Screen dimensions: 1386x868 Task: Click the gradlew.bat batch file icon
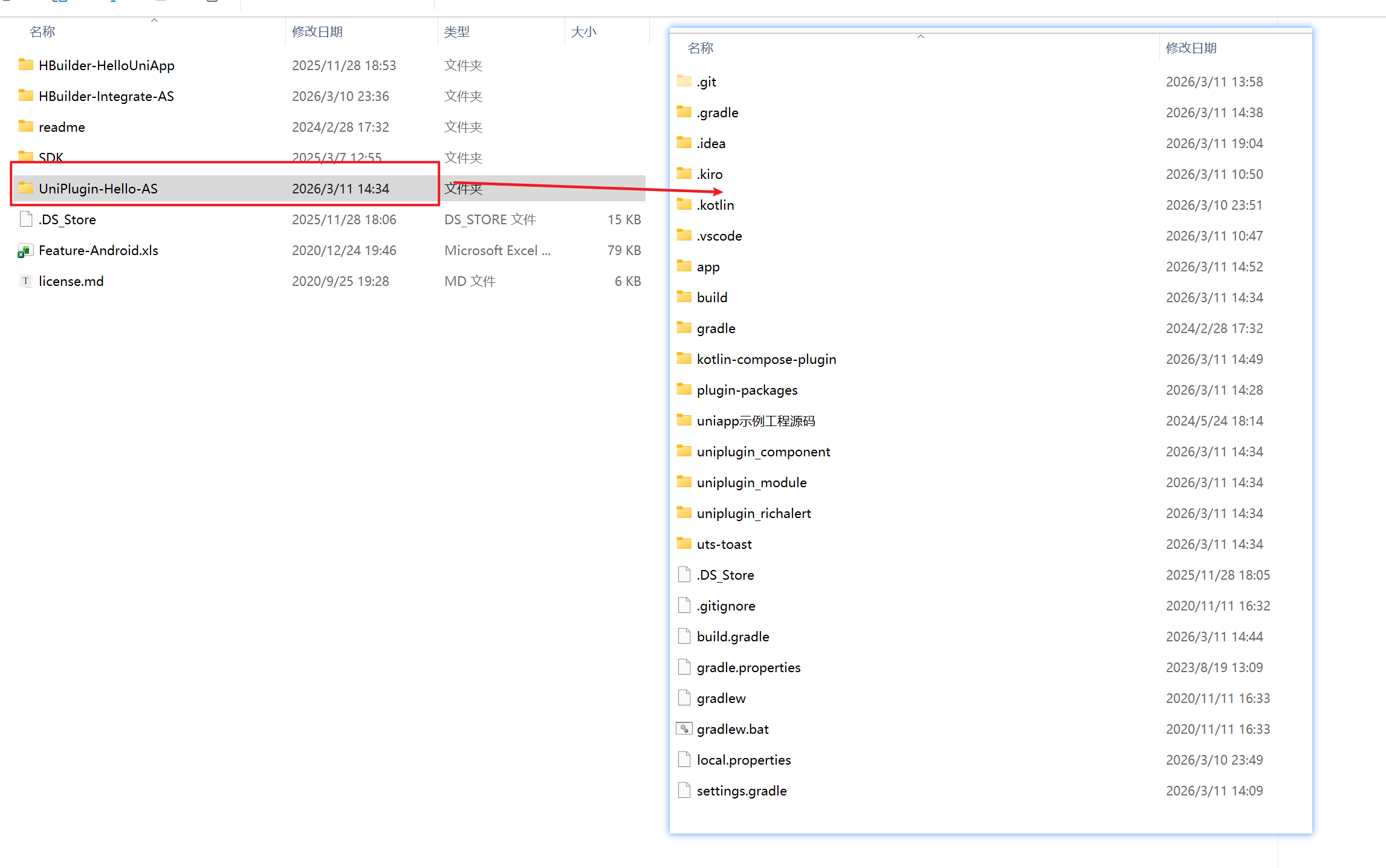pos(684,729)
